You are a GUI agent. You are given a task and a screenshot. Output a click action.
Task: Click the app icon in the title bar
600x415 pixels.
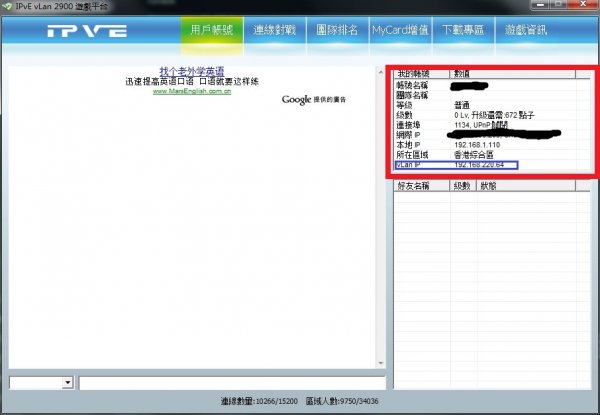click(x=9, y=6)
